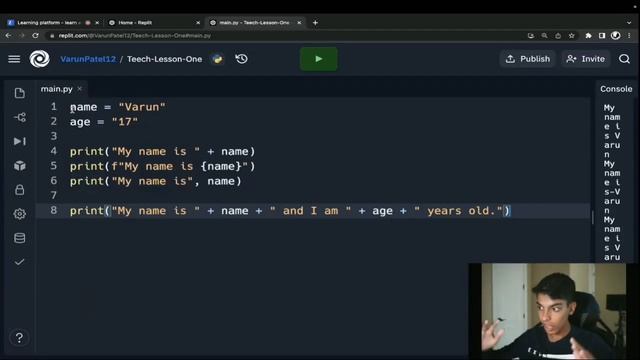Click the zoom magnifier icon in address bar
Image resolution: width=640 pixels, height=360 pixels.
(x=544, y=36)
